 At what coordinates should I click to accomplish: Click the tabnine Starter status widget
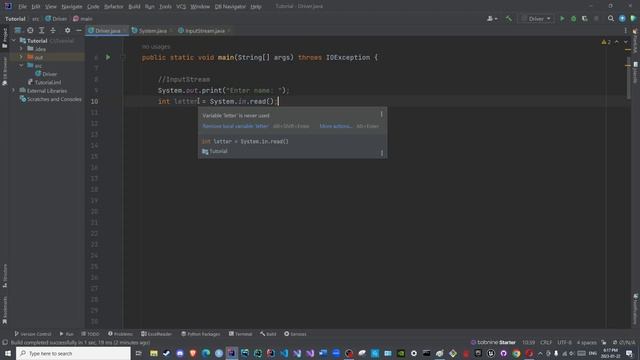[493, 342]
